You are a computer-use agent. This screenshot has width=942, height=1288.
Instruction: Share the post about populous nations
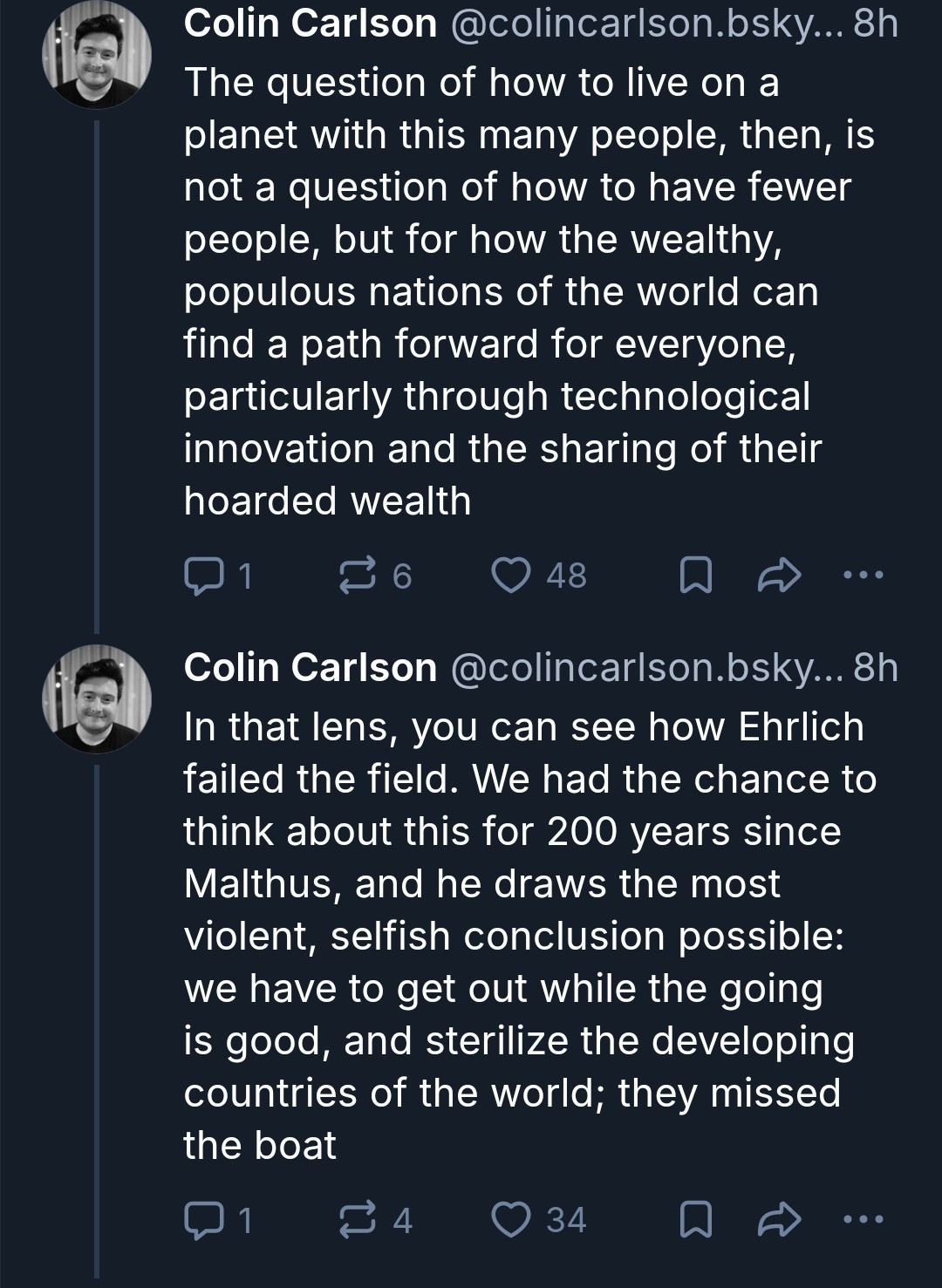click(779, 576)
